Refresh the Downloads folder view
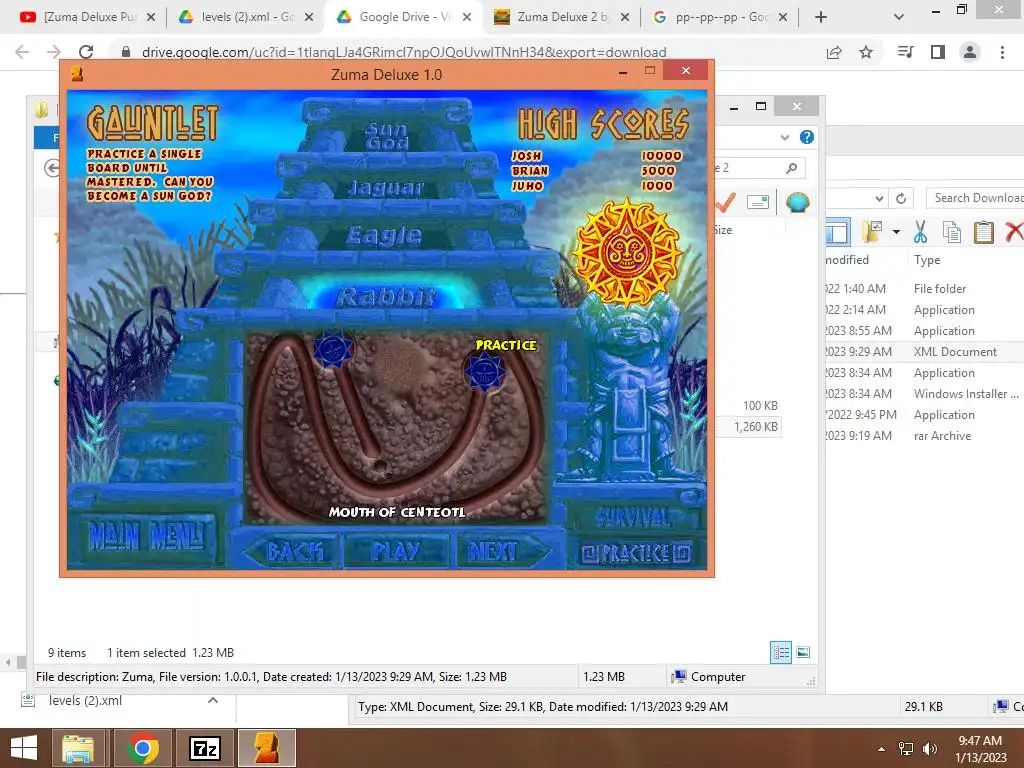 (901, 199)
